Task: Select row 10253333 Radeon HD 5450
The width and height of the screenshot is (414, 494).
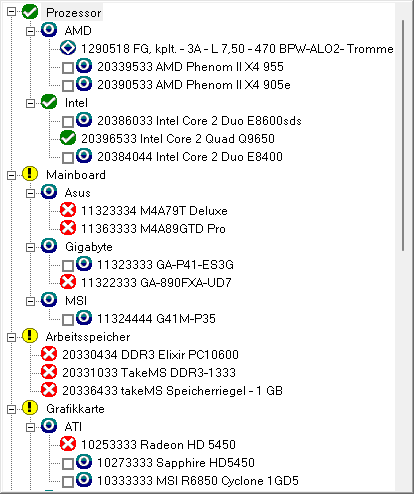Action: 158,445
